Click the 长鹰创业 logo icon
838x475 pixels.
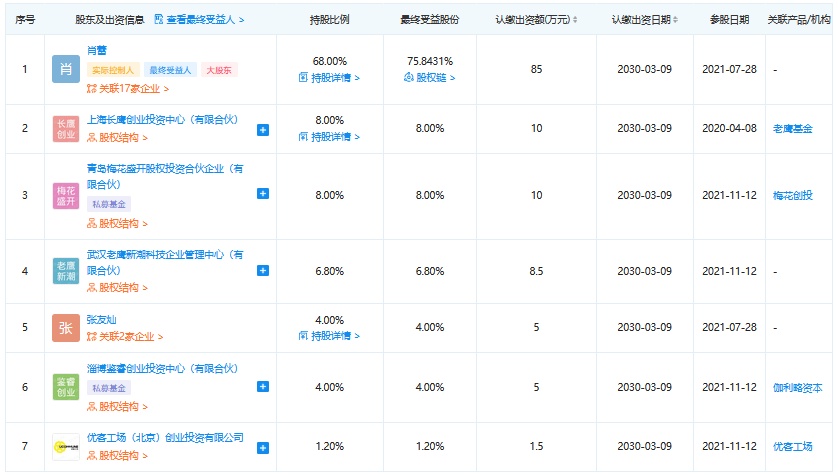point(66,129)
